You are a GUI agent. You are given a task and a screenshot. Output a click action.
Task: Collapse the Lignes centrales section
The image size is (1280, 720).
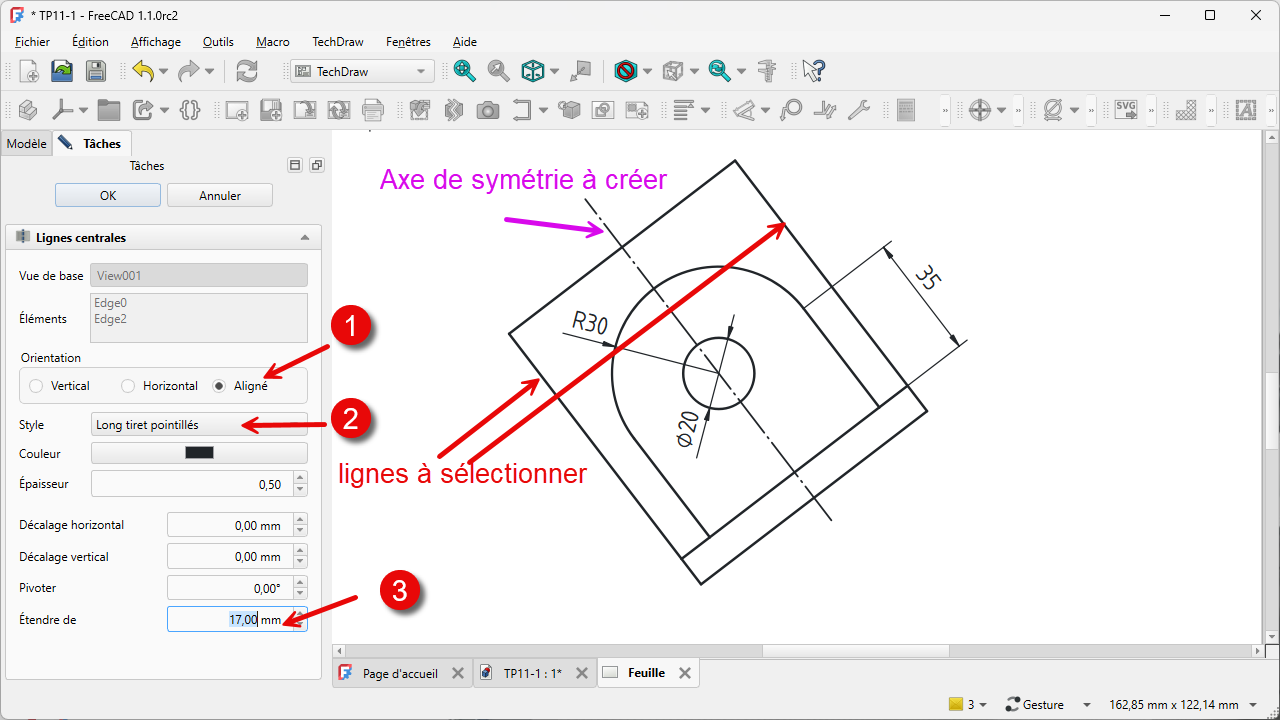click(x=305, y=238)
